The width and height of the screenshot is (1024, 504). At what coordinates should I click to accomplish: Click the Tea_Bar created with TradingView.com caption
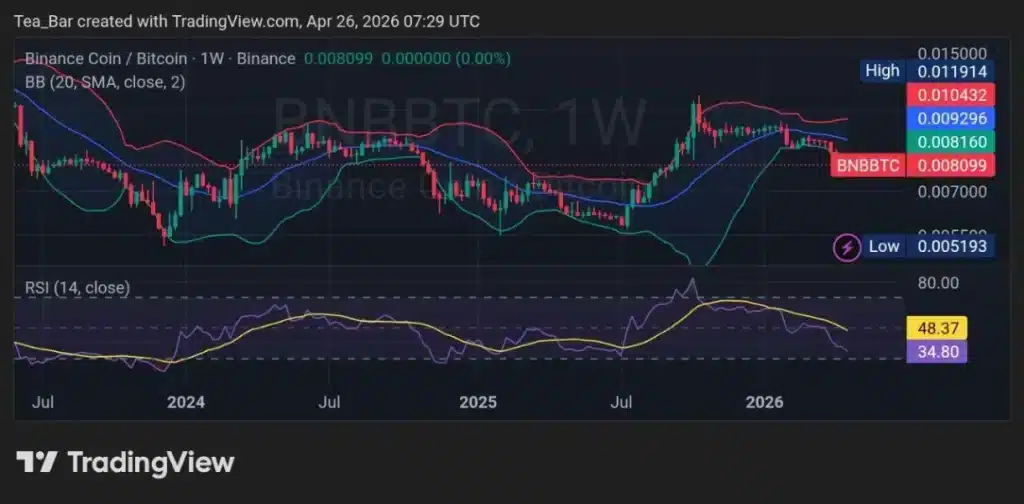tap(247, 22)
